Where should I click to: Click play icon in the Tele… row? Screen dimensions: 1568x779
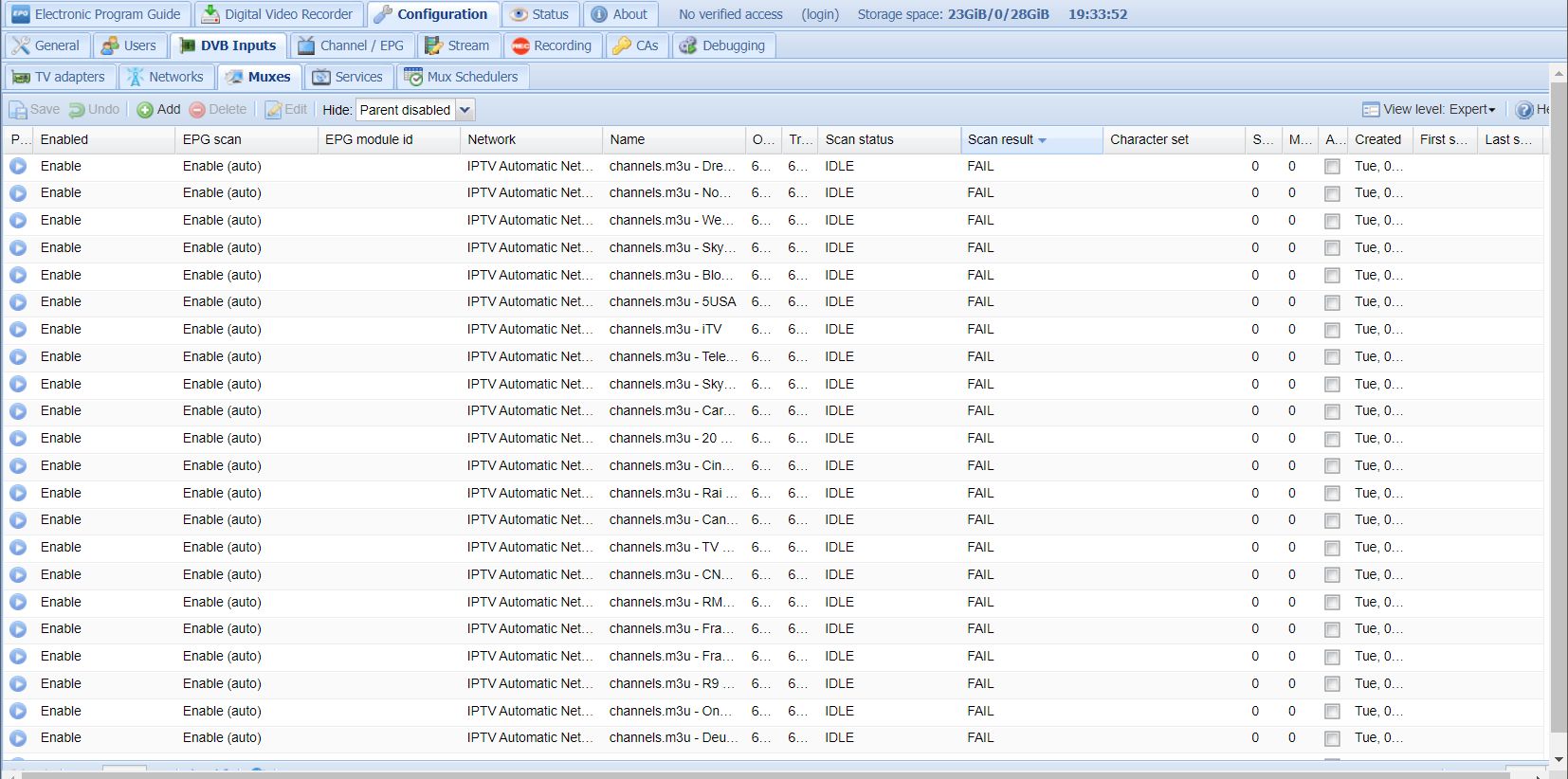coord(18,357)
